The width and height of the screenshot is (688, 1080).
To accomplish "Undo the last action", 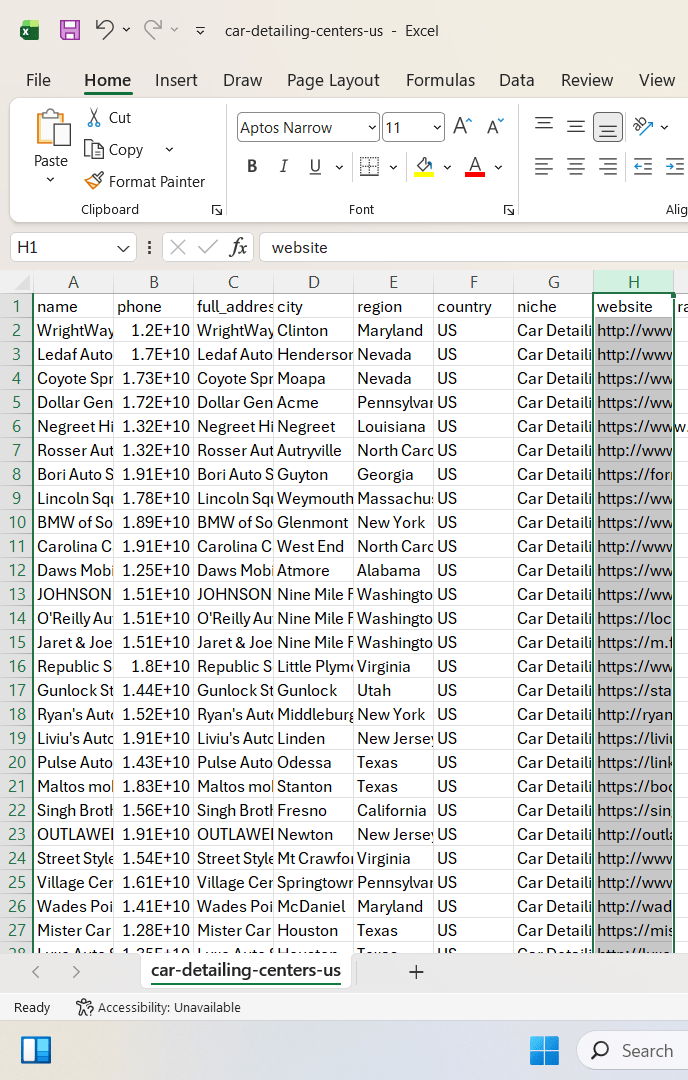I will (105, 30).
